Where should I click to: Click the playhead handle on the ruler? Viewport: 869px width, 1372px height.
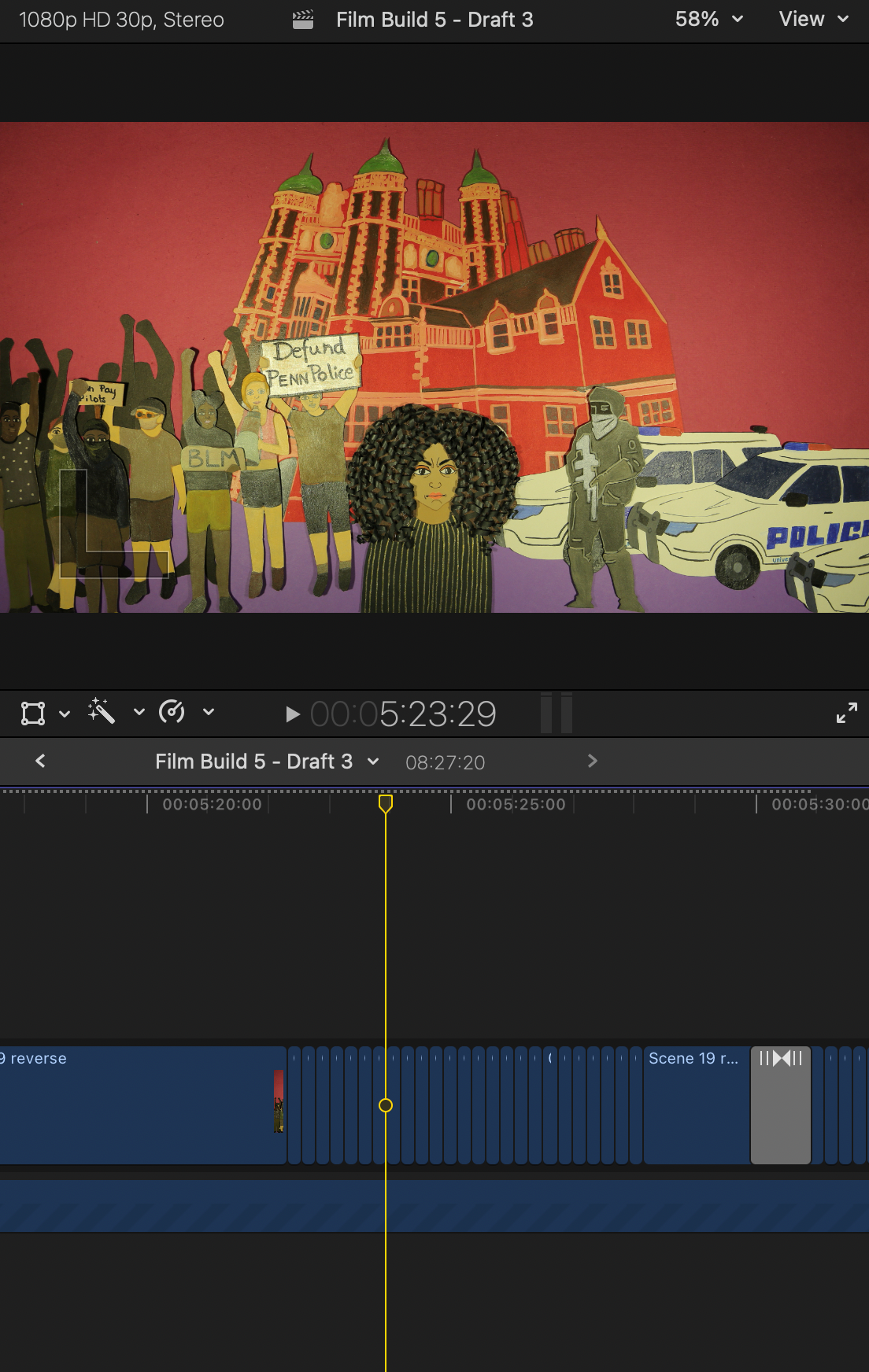tap(386, 803)
